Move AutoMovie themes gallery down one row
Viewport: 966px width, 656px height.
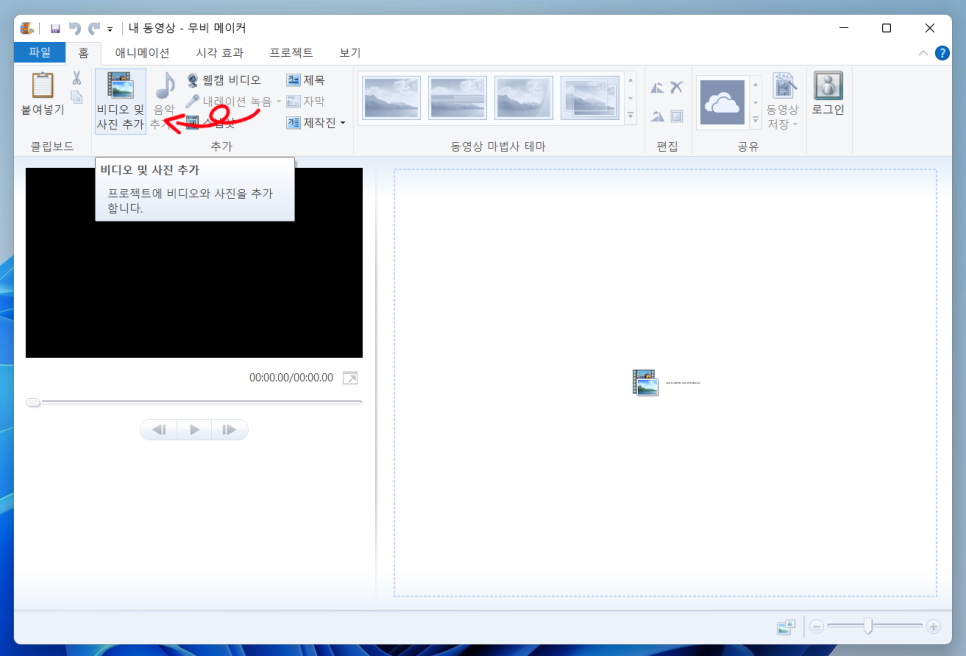click(x=630, y=98)
